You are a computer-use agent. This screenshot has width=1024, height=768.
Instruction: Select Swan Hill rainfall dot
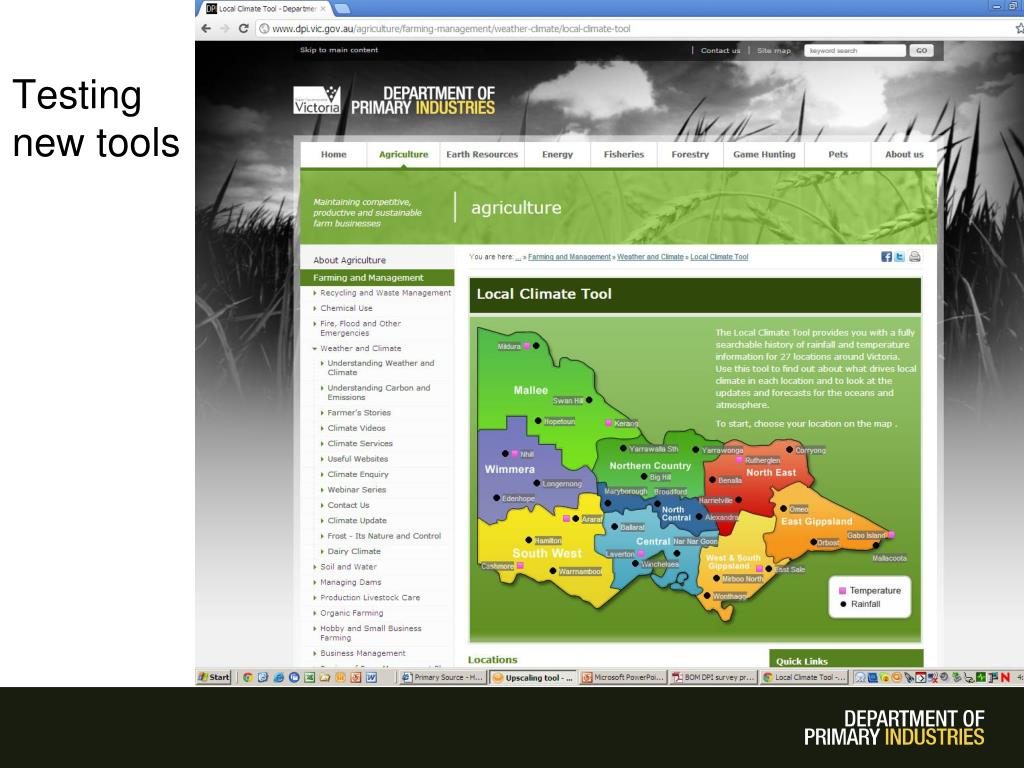point(589,400)
